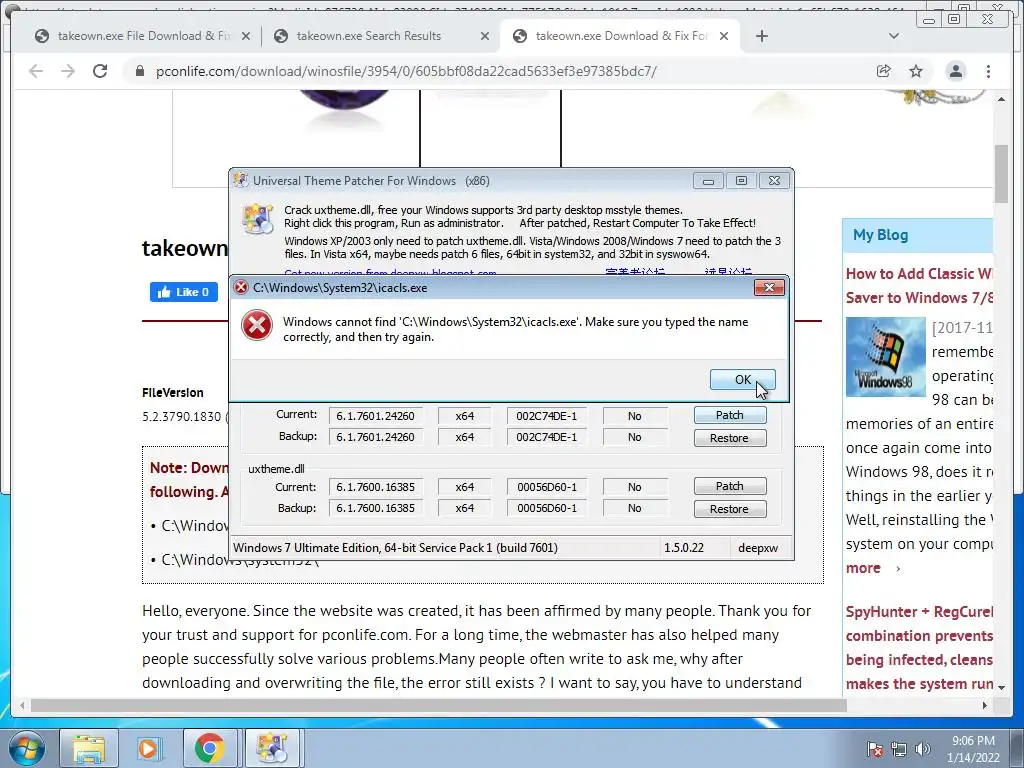1024x768 pixels.
Task: Switch to takeown.exe File Download tab
Action: pyautogui.click(x=142, y=36)
